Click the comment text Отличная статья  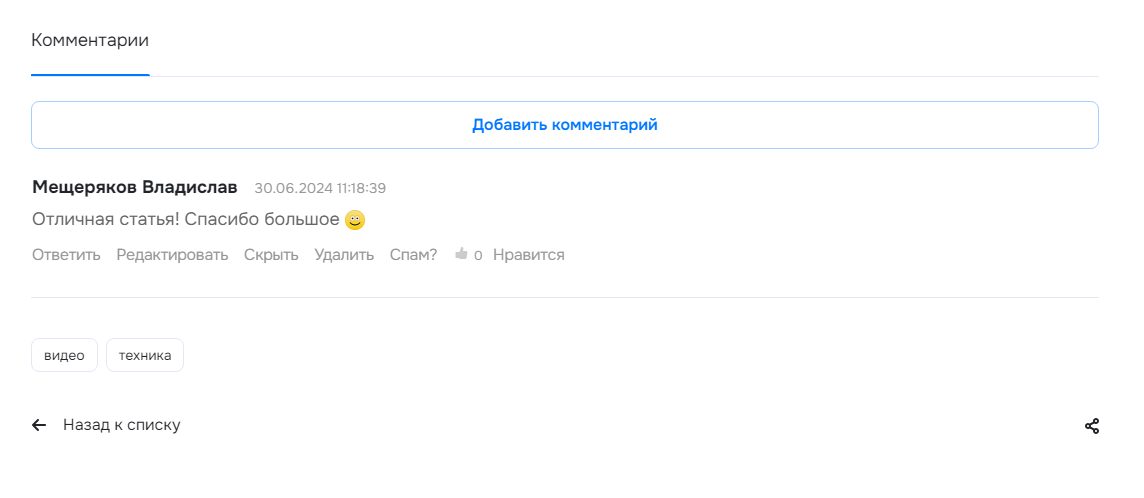(x=107, y=219)
